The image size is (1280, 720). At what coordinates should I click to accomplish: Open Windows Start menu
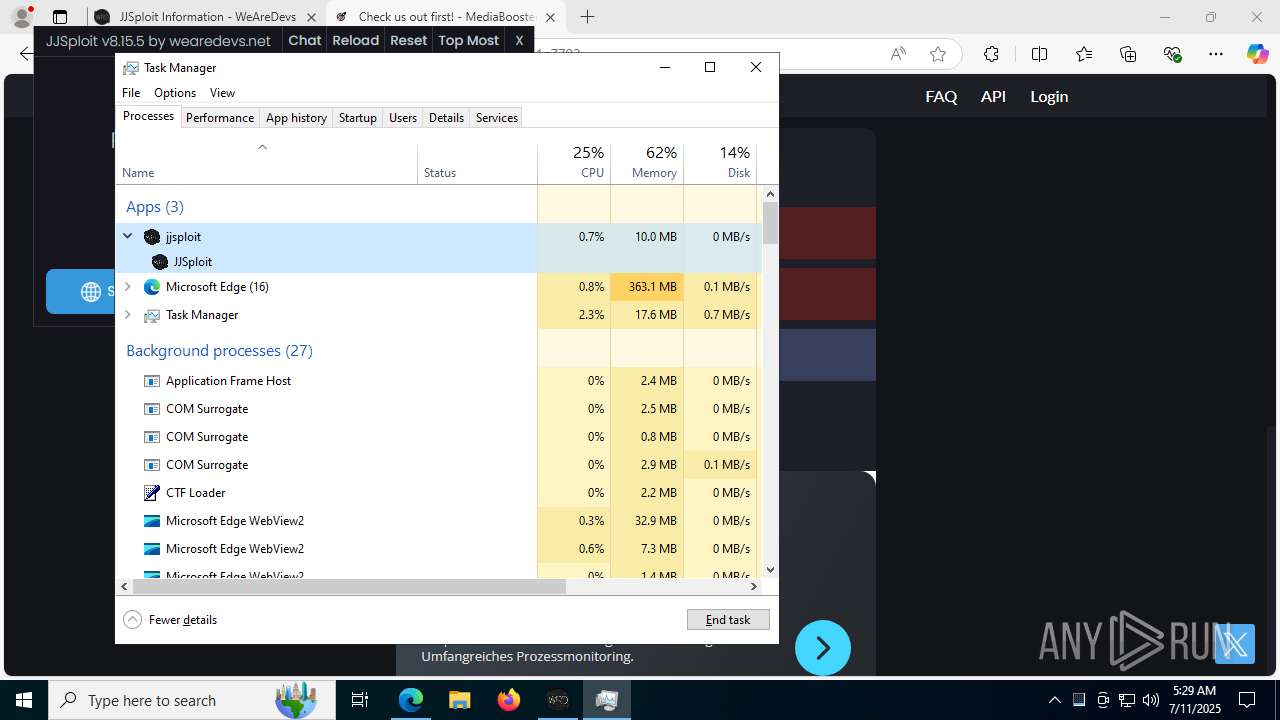(24, 700)
